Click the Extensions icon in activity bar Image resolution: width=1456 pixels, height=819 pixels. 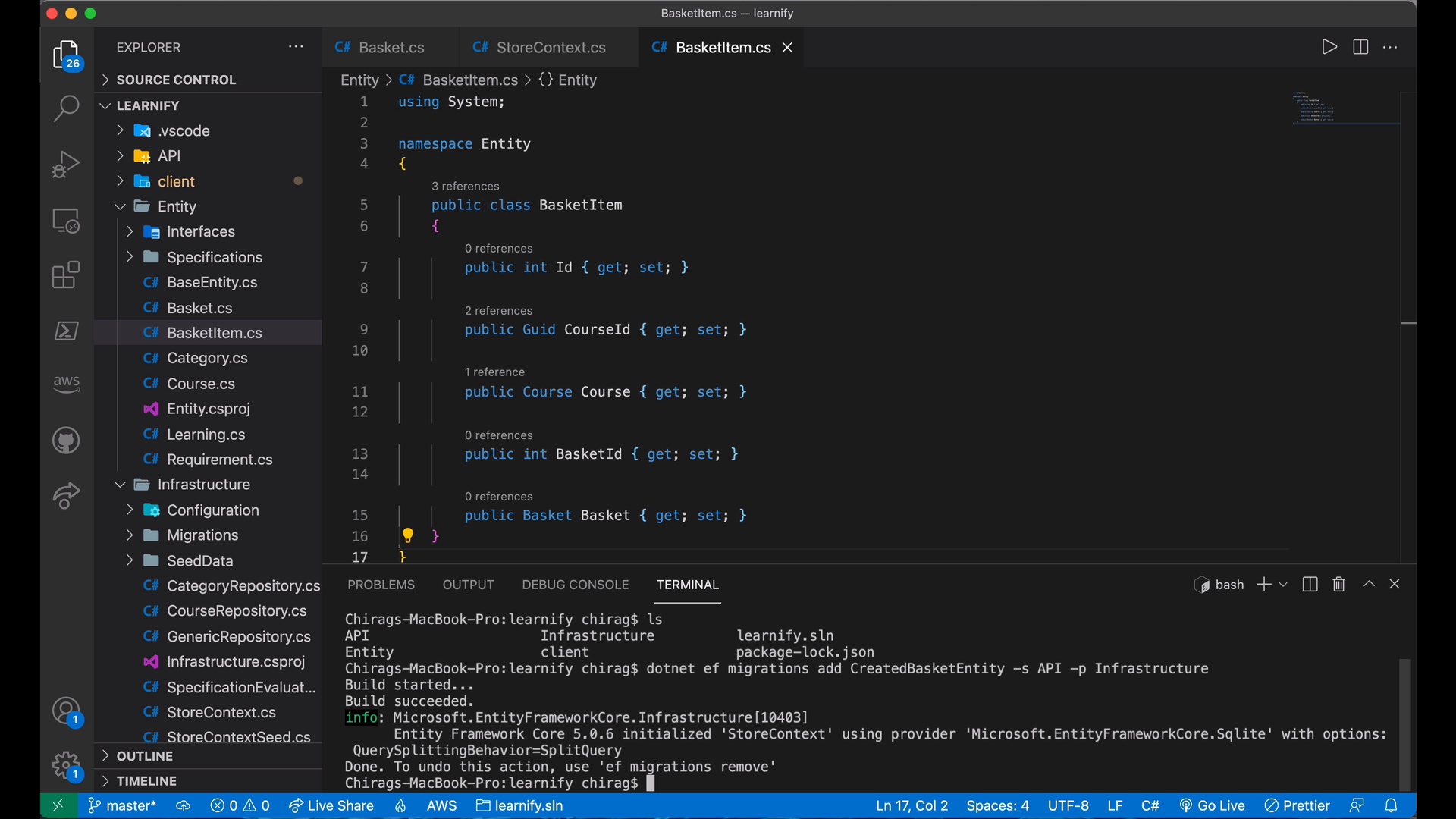pyautogui.click(x=64, y=276)
